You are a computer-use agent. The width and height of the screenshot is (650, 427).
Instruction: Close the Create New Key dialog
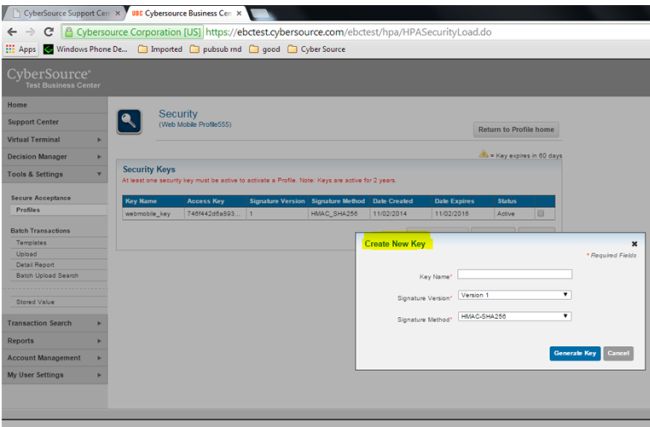(x=634, y=244)
